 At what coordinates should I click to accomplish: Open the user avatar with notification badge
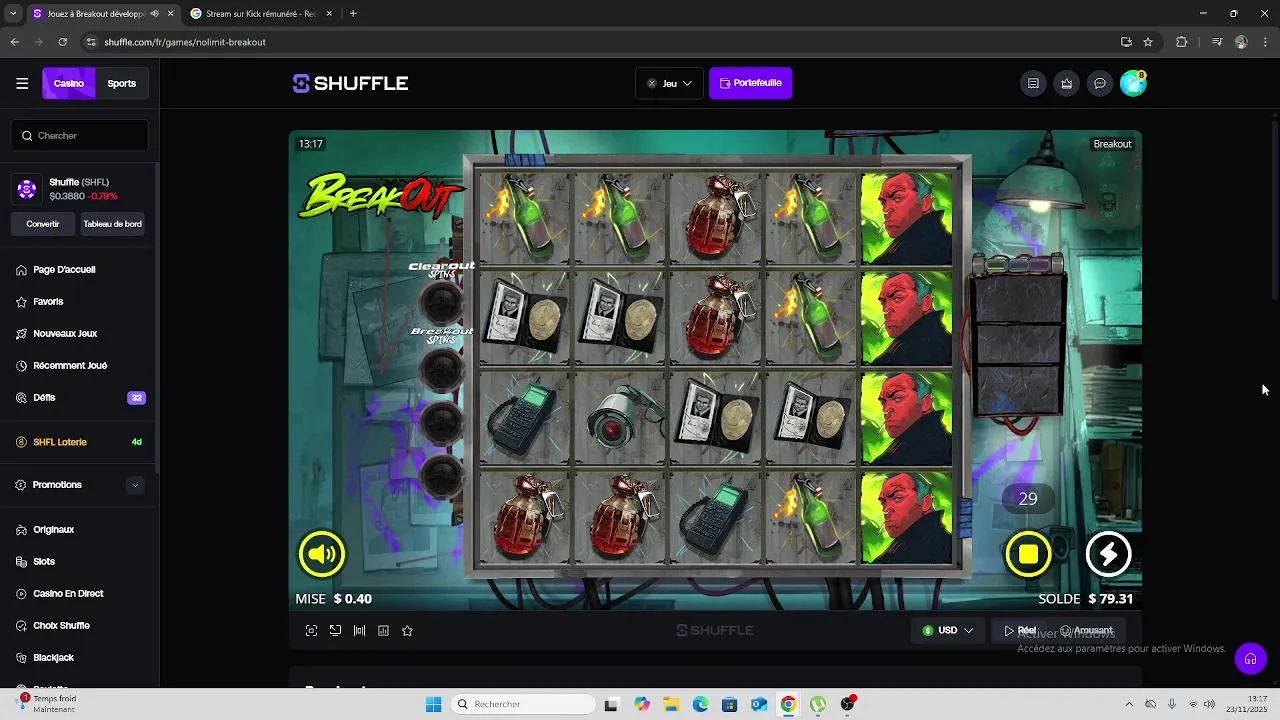1133,83
